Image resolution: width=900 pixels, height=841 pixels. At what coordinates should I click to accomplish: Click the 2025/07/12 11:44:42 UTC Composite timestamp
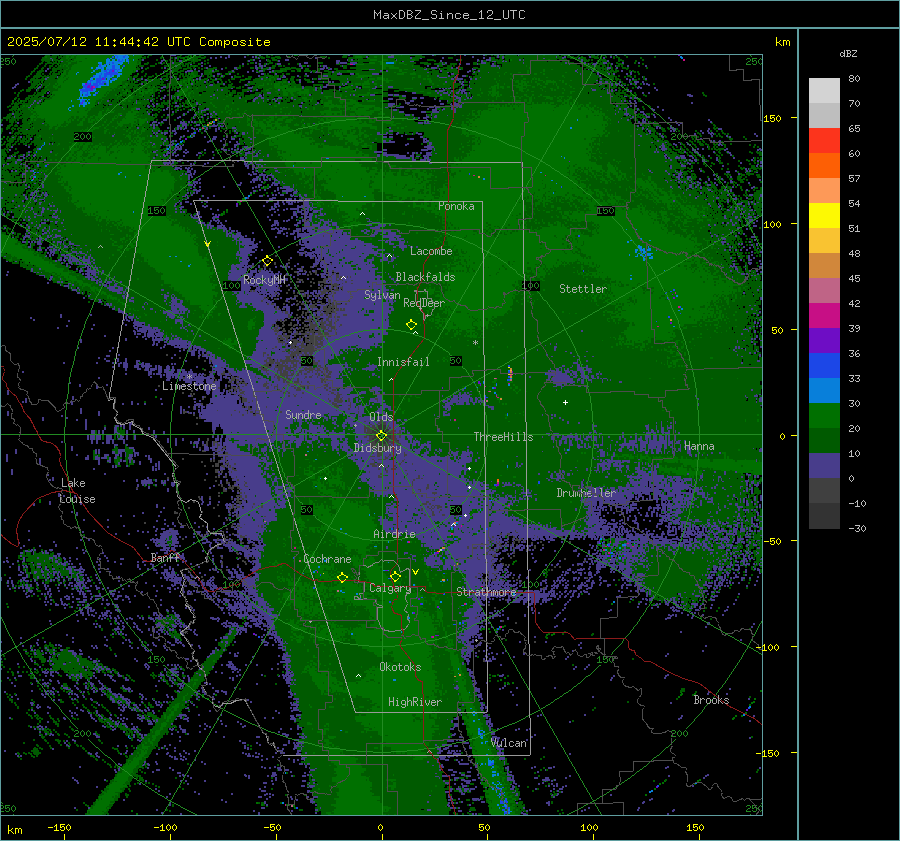click(138, 42)
